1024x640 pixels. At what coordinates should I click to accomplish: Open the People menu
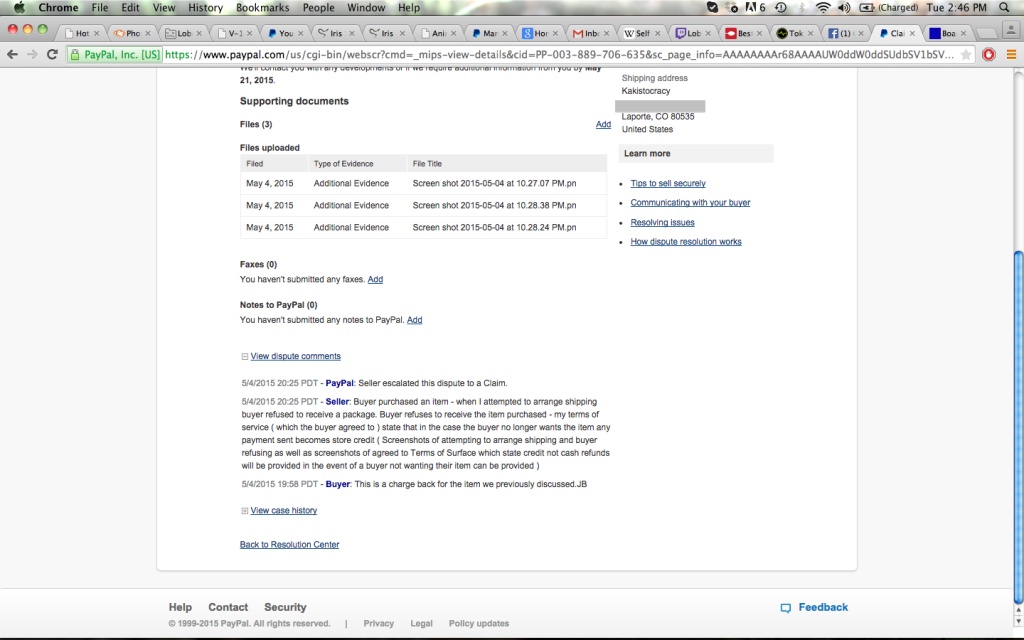click(x=318, y=8)
